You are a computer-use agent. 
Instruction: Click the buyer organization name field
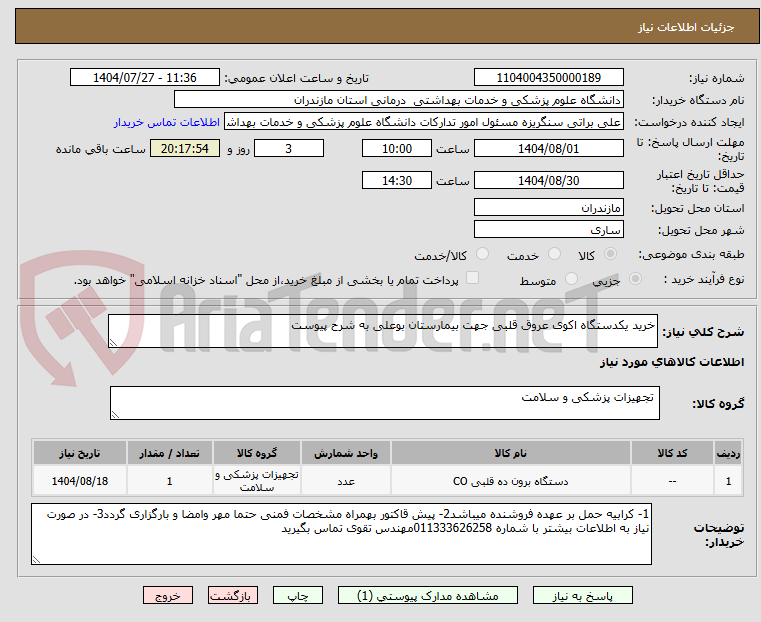398,100
